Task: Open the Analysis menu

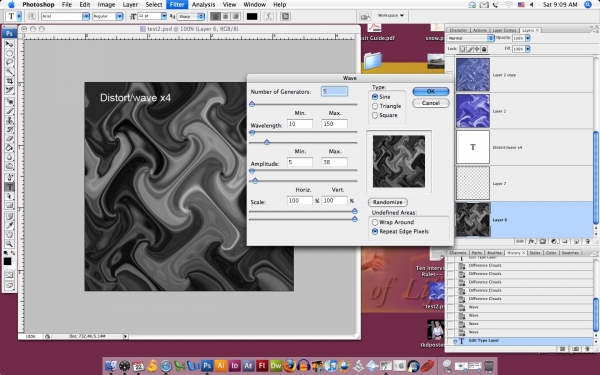Action: coord(203,5)
